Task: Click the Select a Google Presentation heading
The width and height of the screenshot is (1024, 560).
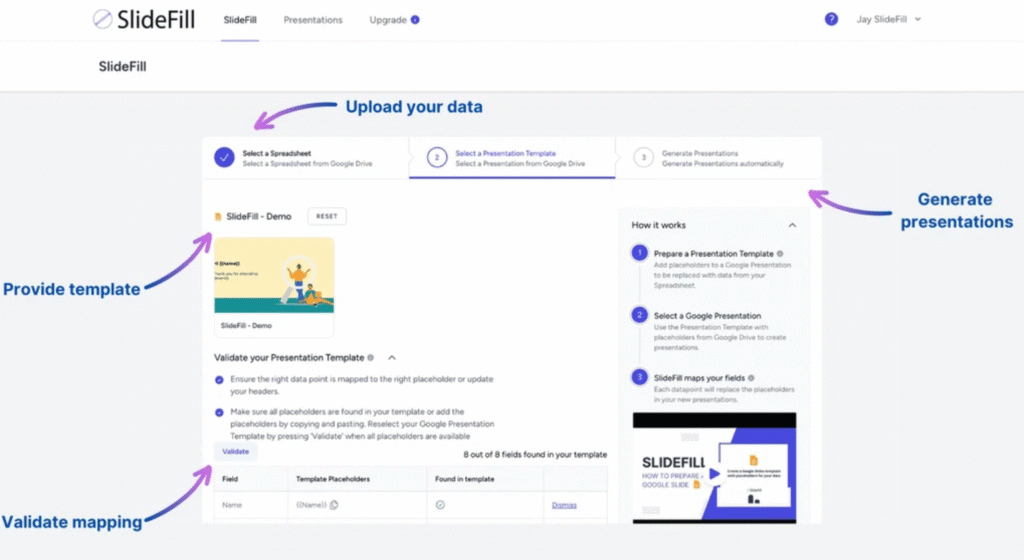Action: [707, 316]
